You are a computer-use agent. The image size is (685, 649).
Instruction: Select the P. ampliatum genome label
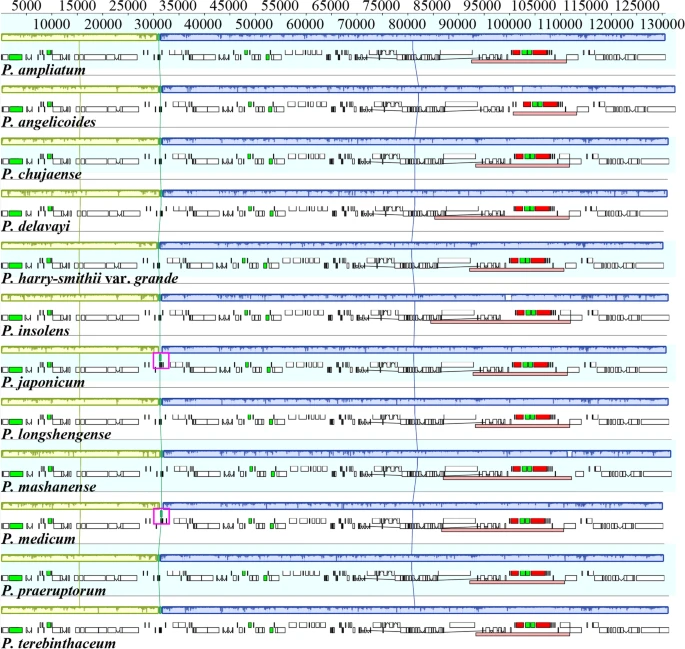tap(43, 70)
